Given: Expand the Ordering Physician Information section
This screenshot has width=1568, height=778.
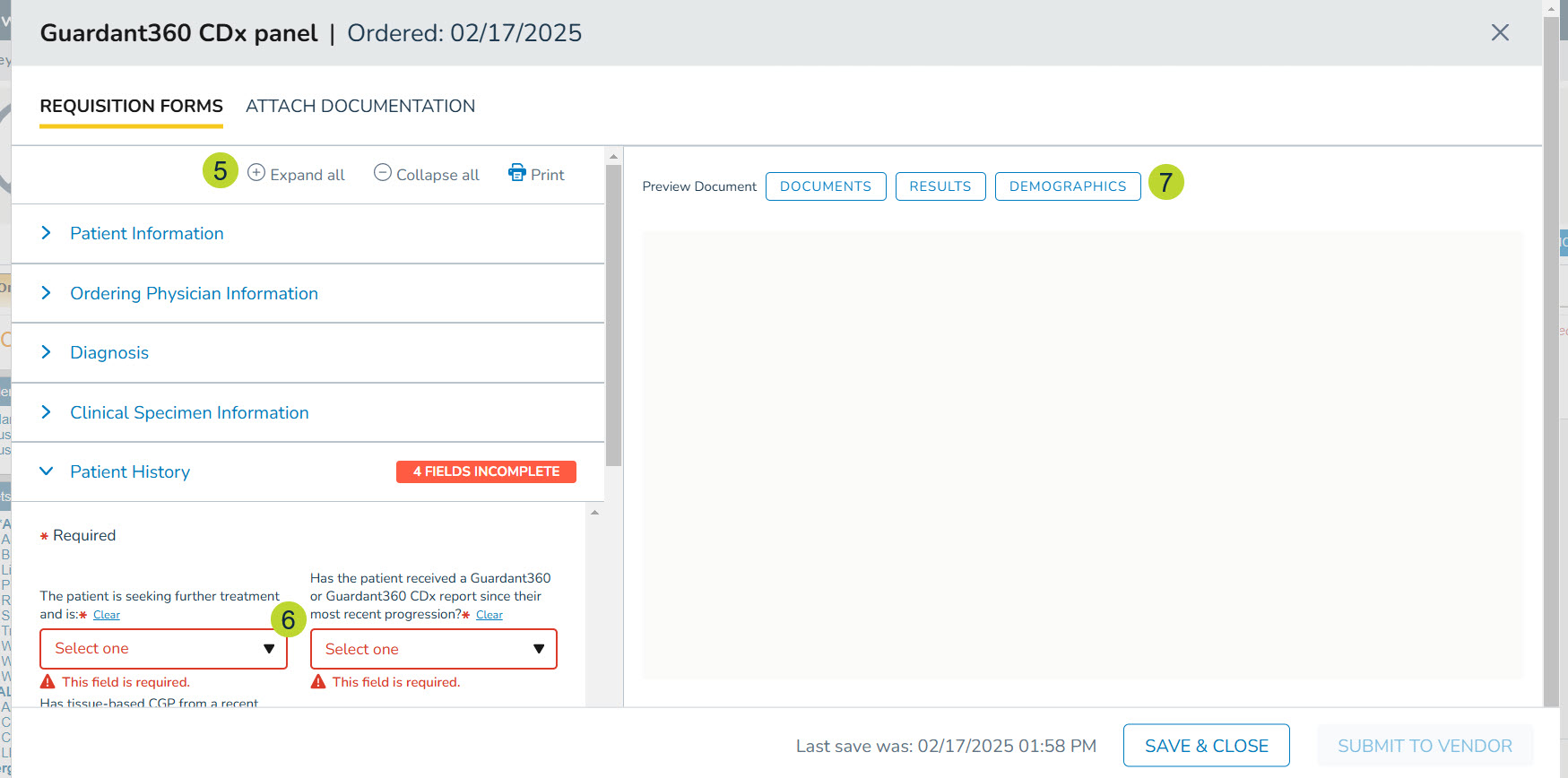Looking at the screenshot, I should tap(194, 294).
